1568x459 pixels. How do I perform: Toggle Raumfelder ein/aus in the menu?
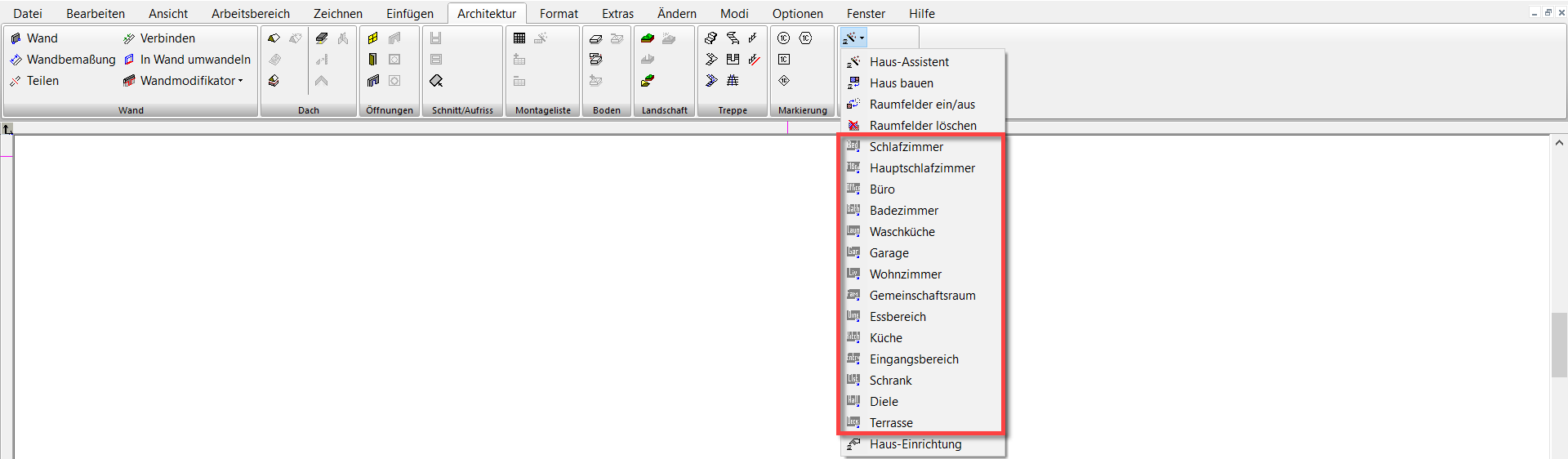coord(923,105)
